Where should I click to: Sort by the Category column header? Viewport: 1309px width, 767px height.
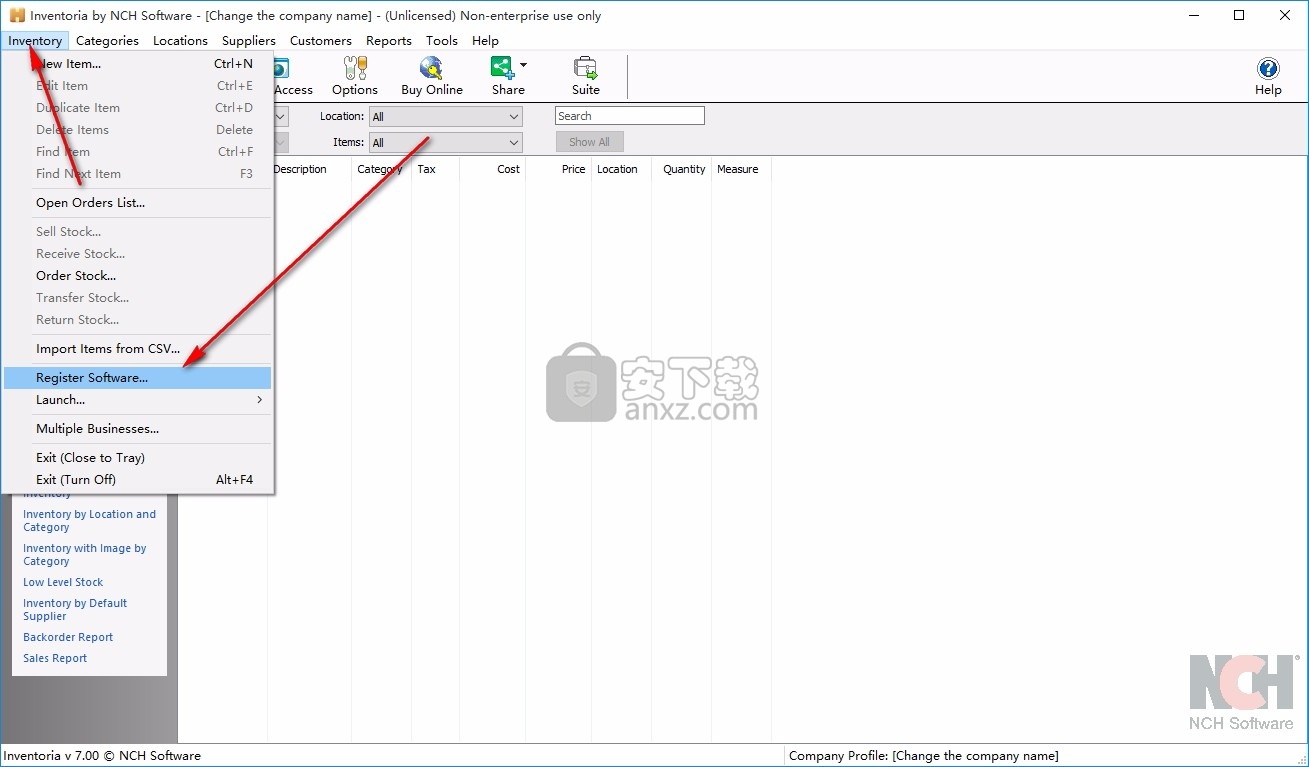click(x=381, y=169)
